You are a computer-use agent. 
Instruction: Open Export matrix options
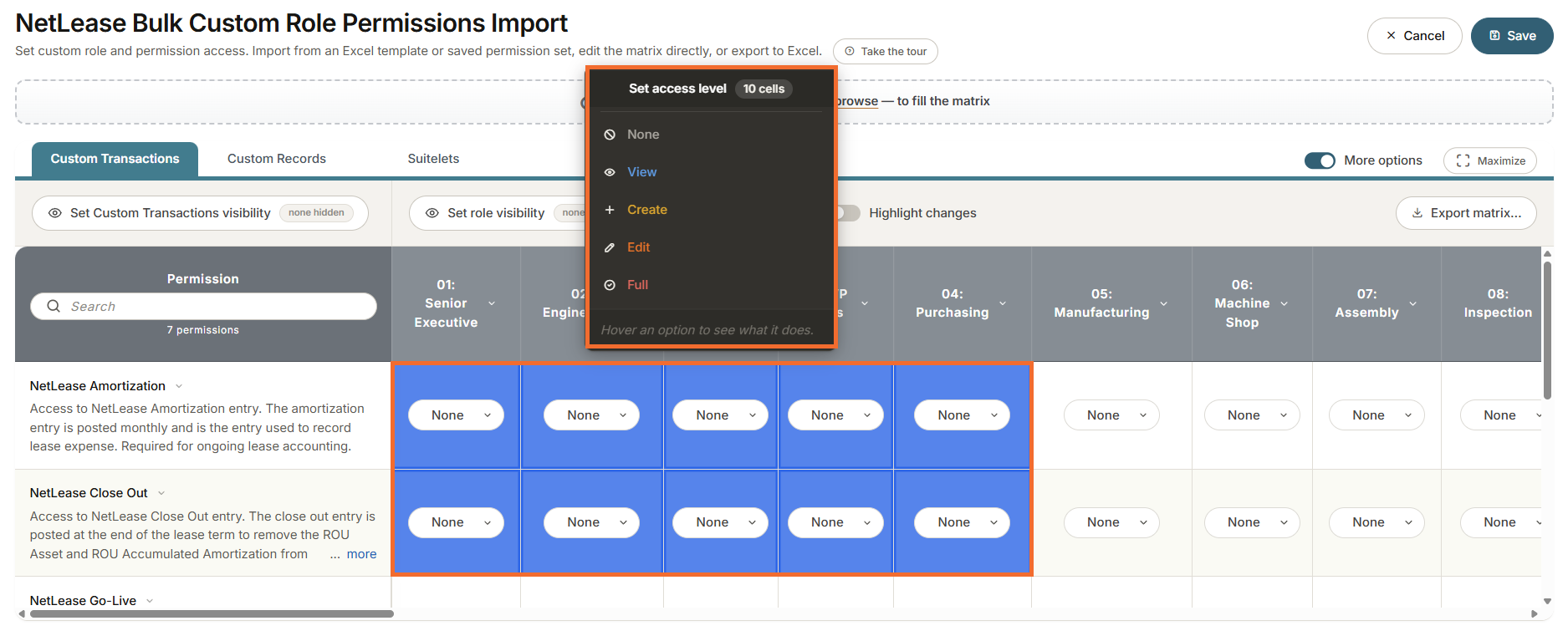[x=1465, y=213]
